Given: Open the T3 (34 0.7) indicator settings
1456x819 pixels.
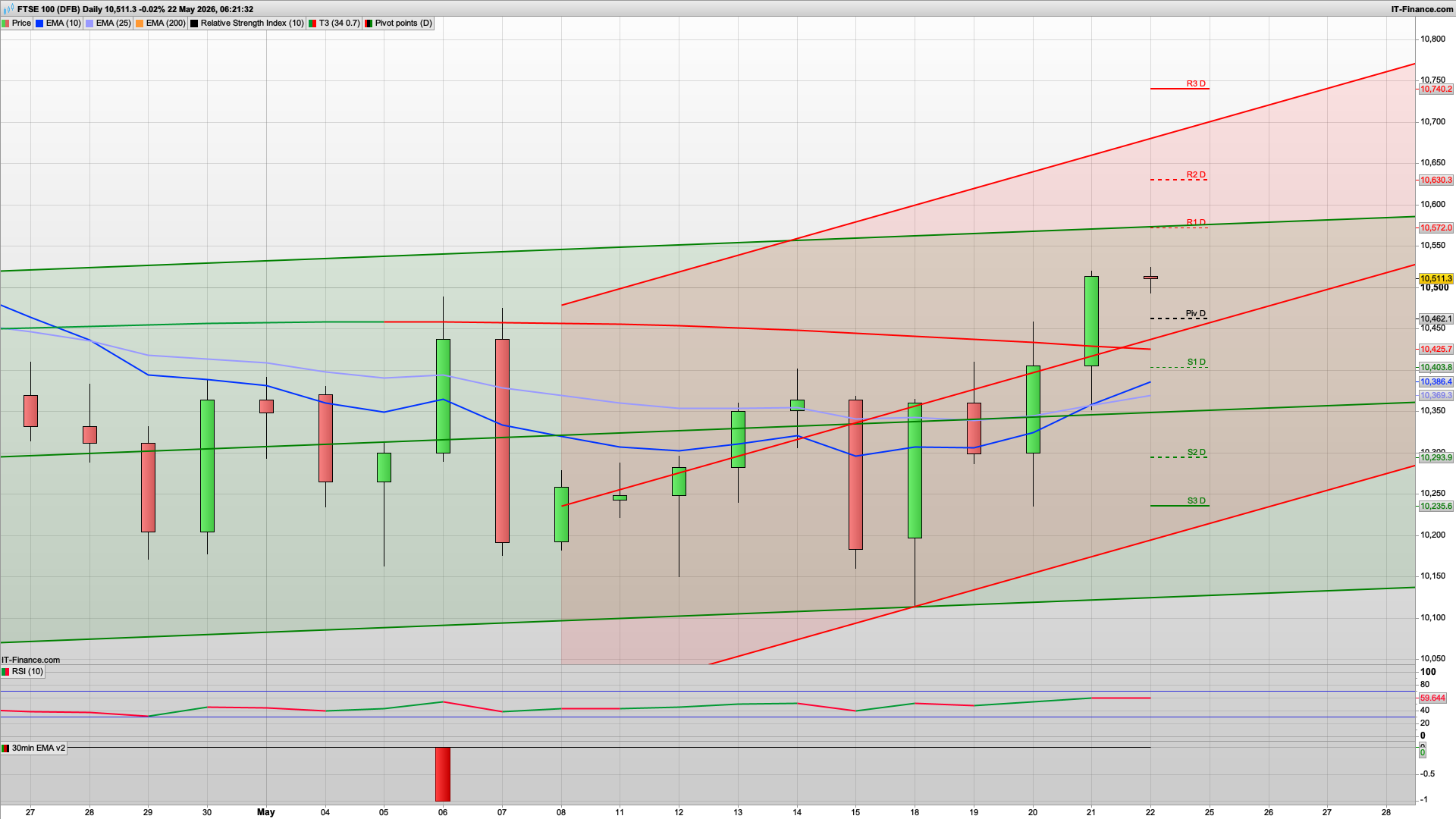Looking at the screenshot, I should pos(334,23).
